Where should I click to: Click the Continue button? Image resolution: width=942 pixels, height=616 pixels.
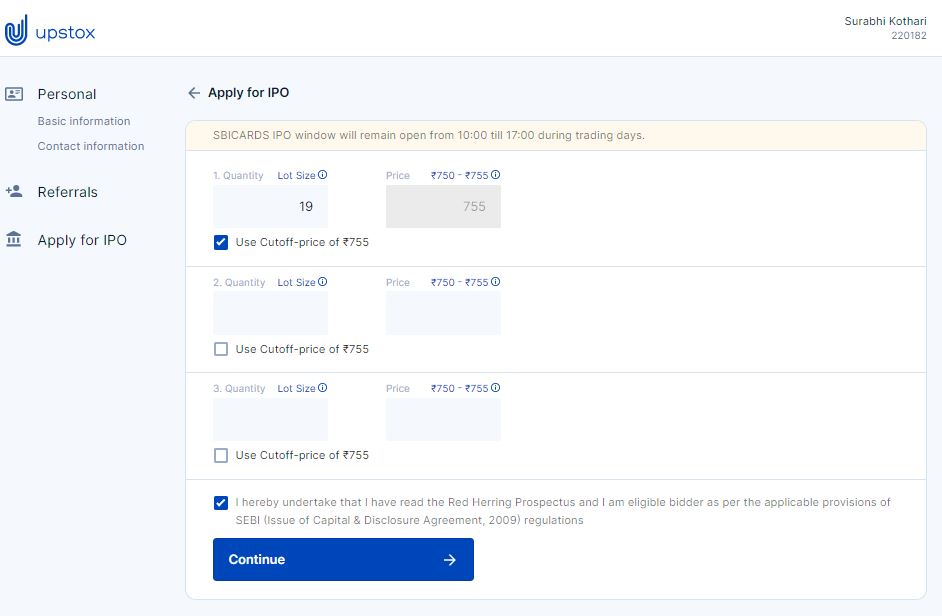click(343, 560)
